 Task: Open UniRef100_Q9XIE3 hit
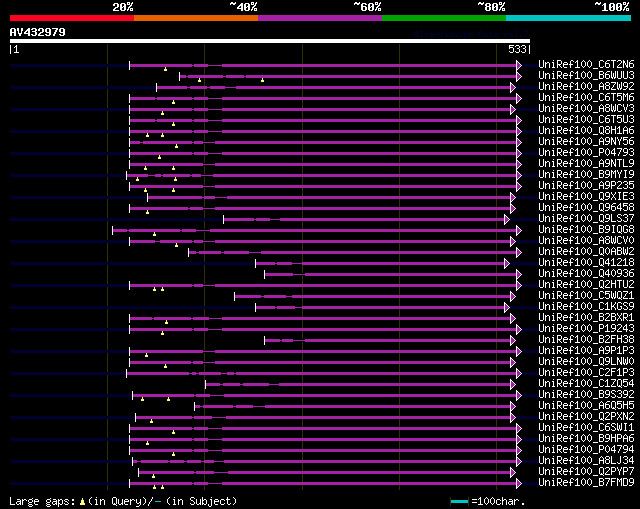pos(586,197)
